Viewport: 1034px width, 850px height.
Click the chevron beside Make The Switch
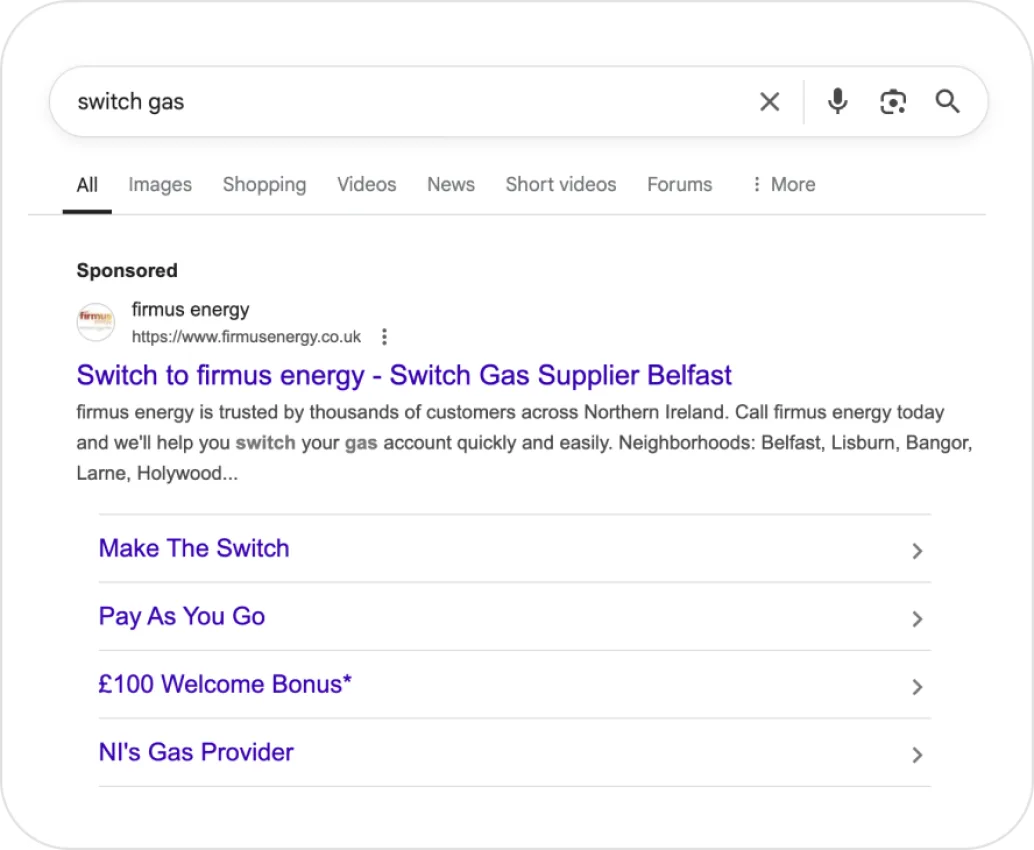[x=917, y=551]
